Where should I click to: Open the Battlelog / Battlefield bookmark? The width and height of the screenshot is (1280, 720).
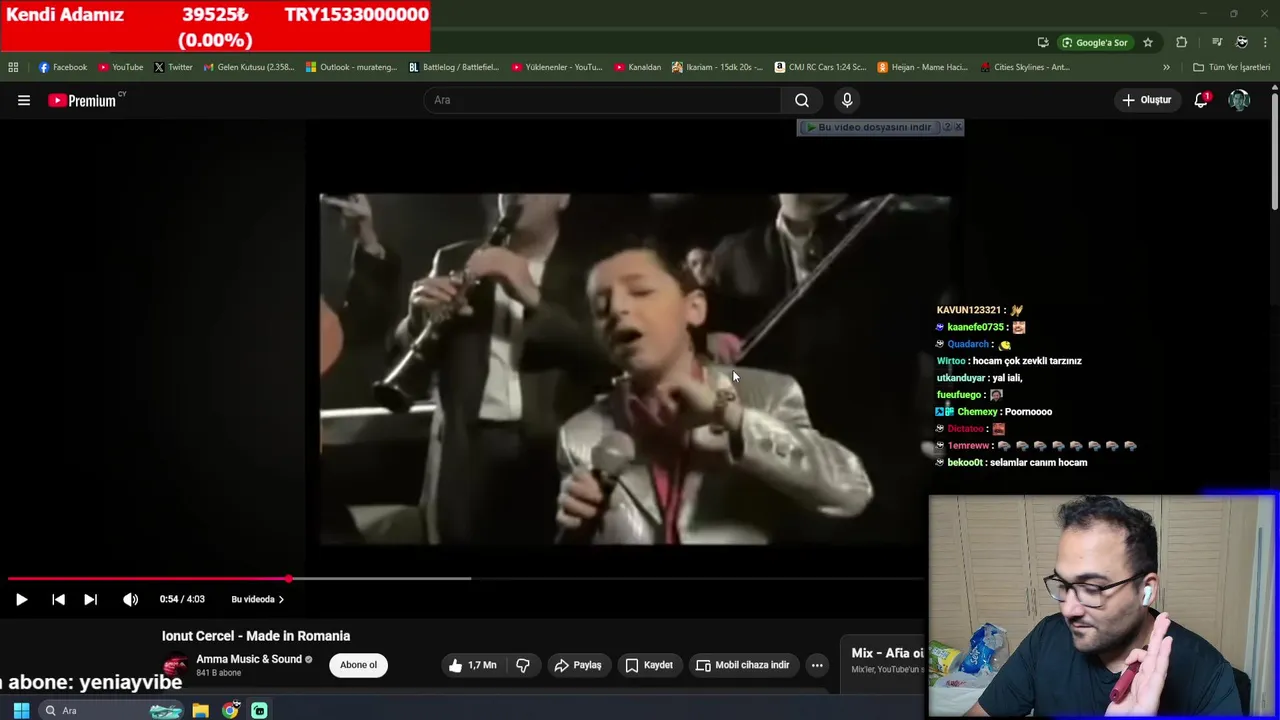[x=454, y=67]
